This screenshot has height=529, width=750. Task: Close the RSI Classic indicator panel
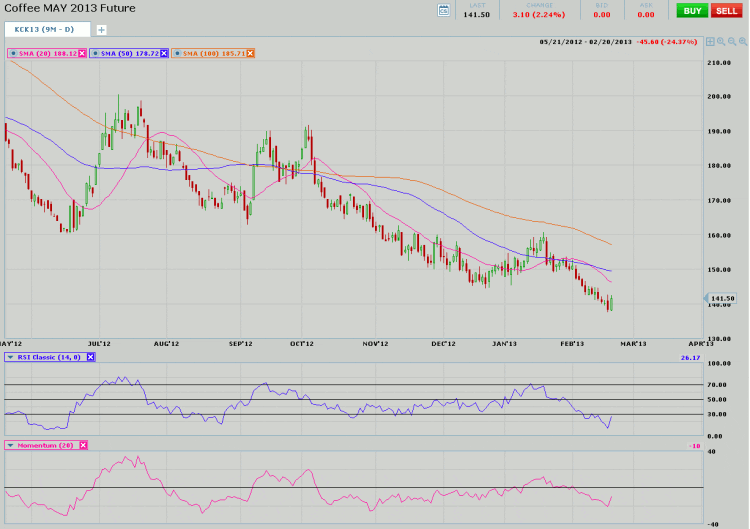91,357
